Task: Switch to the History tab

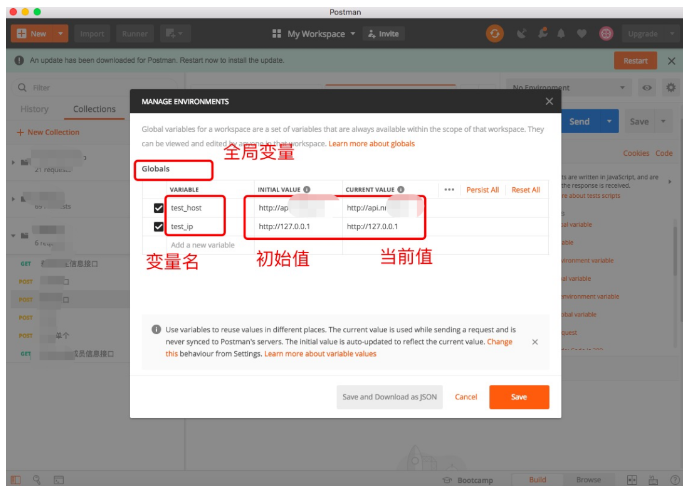Action: coord(34,109)
